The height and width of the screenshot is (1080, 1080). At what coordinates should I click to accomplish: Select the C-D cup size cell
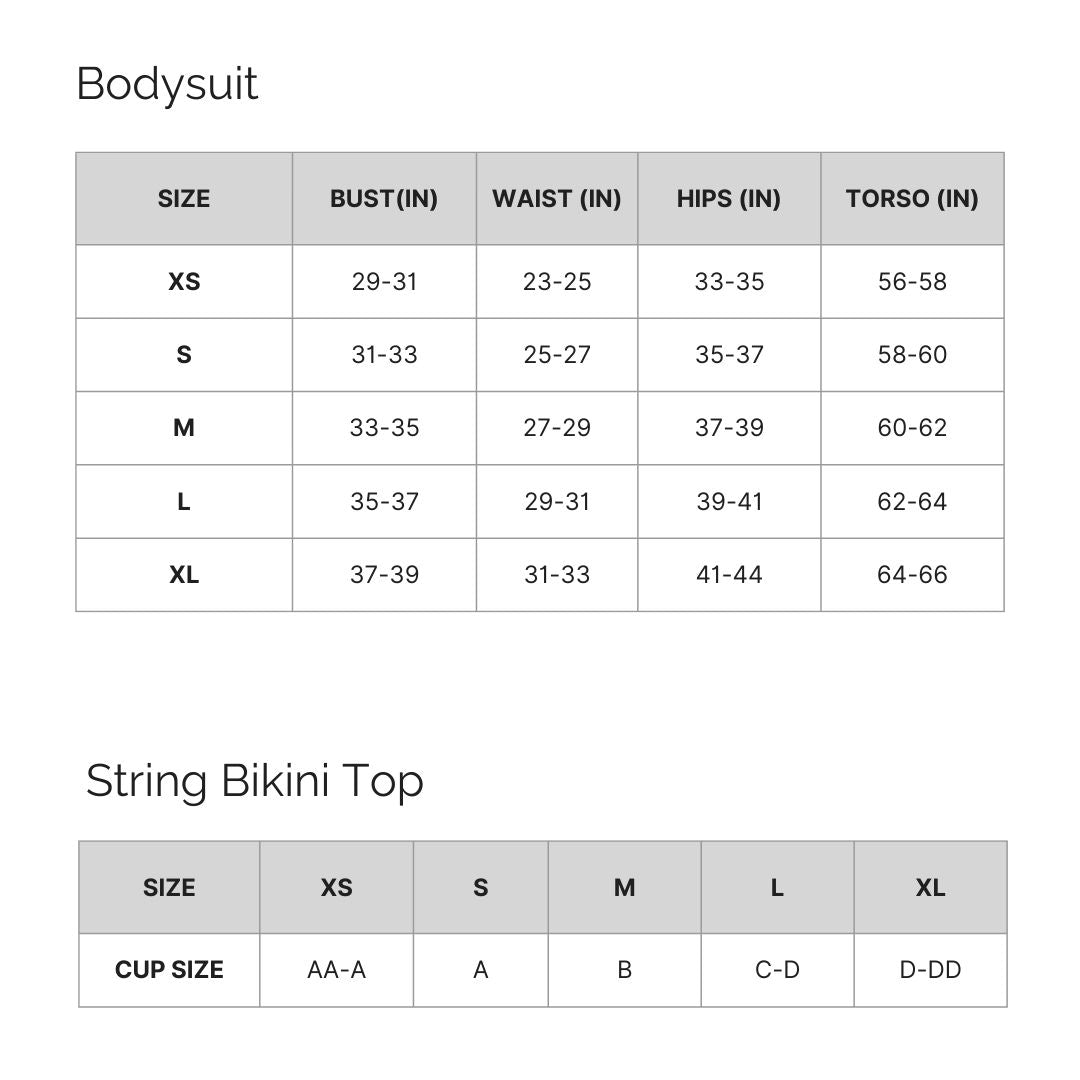pos(777,970)
